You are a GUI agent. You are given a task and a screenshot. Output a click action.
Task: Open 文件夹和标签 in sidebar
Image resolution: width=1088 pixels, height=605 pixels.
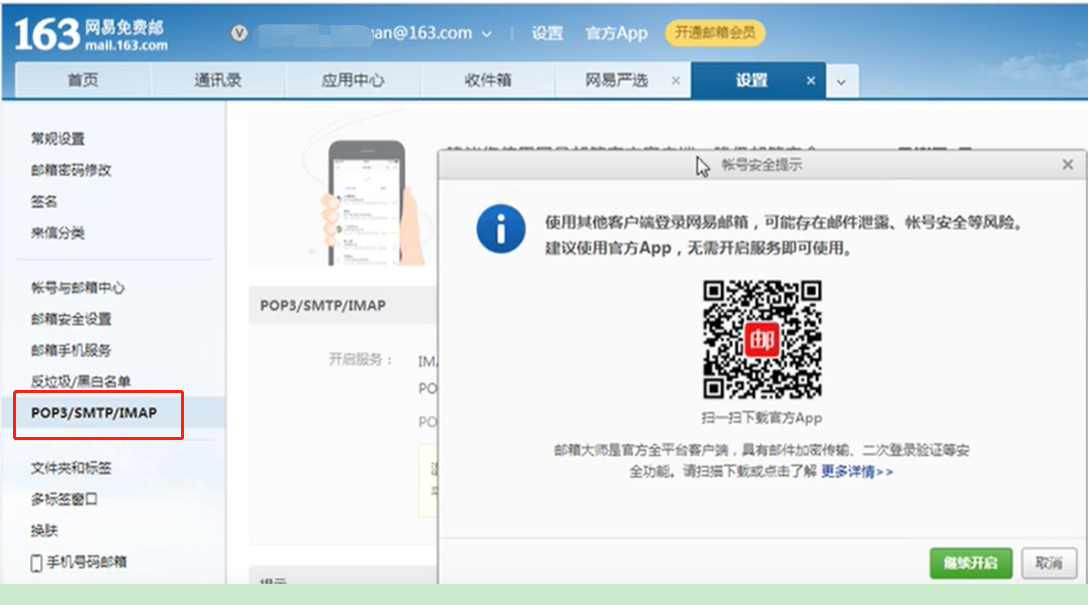pos(71,468)
